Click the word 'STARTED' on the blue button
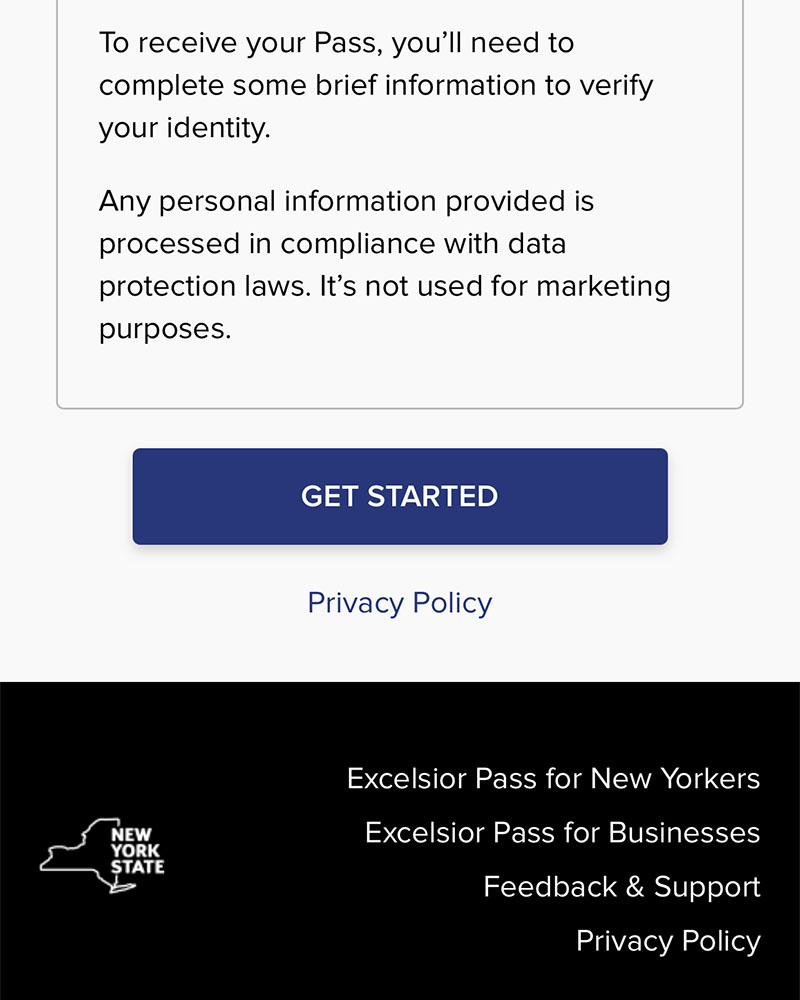 (x=433, y=496)
